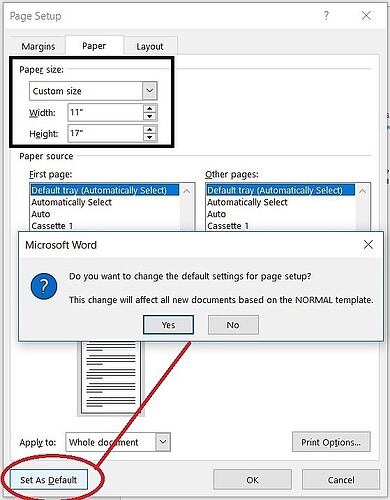Increase paper width with up arrow
390x500 pixels.
(x=150, y=109)
